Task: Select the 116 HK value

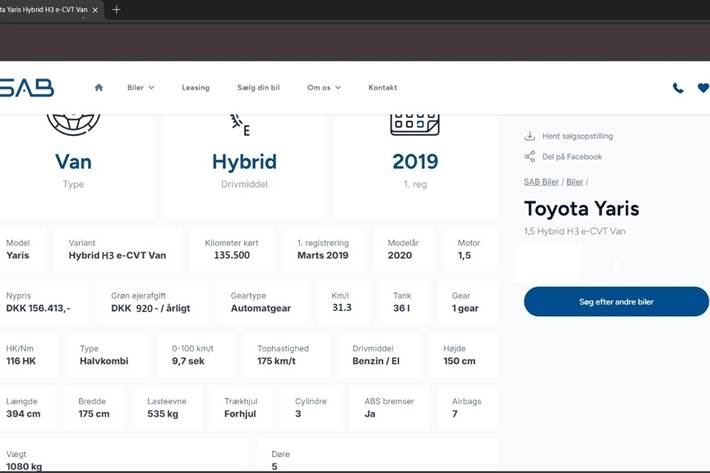Action: point(21,361)
